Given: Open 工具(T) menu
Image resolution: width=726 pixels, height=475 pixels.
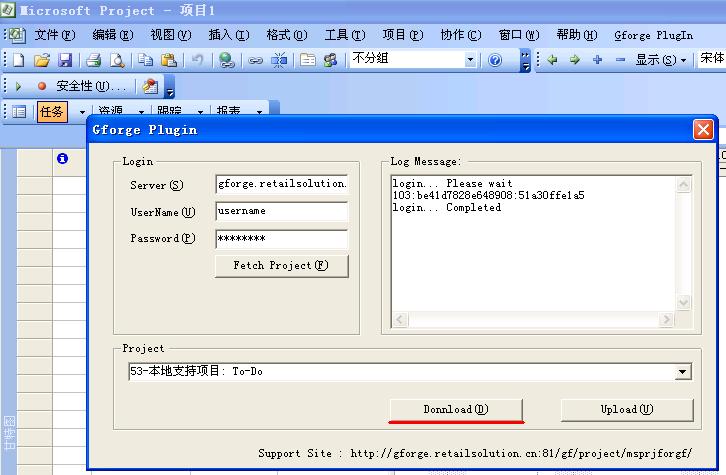Looking at the screenshot, I should (345, 35).
